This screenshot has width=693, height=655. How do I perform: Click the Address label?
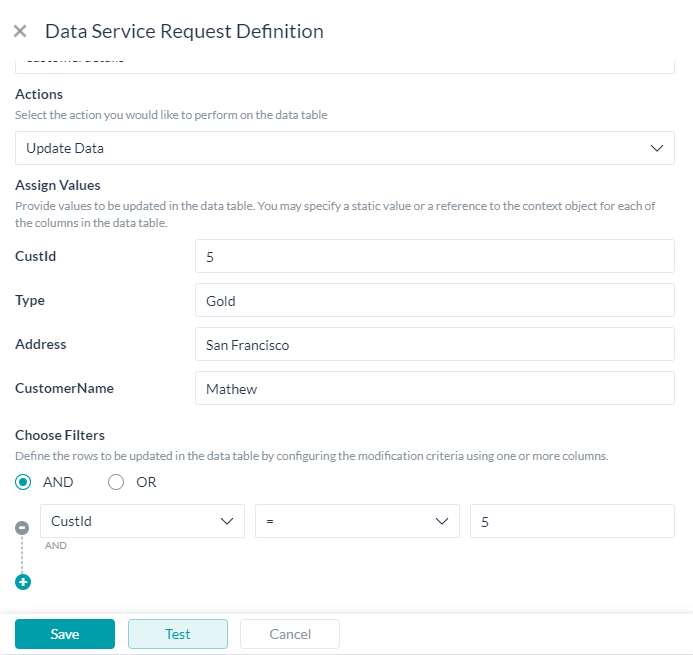[41, 344]
